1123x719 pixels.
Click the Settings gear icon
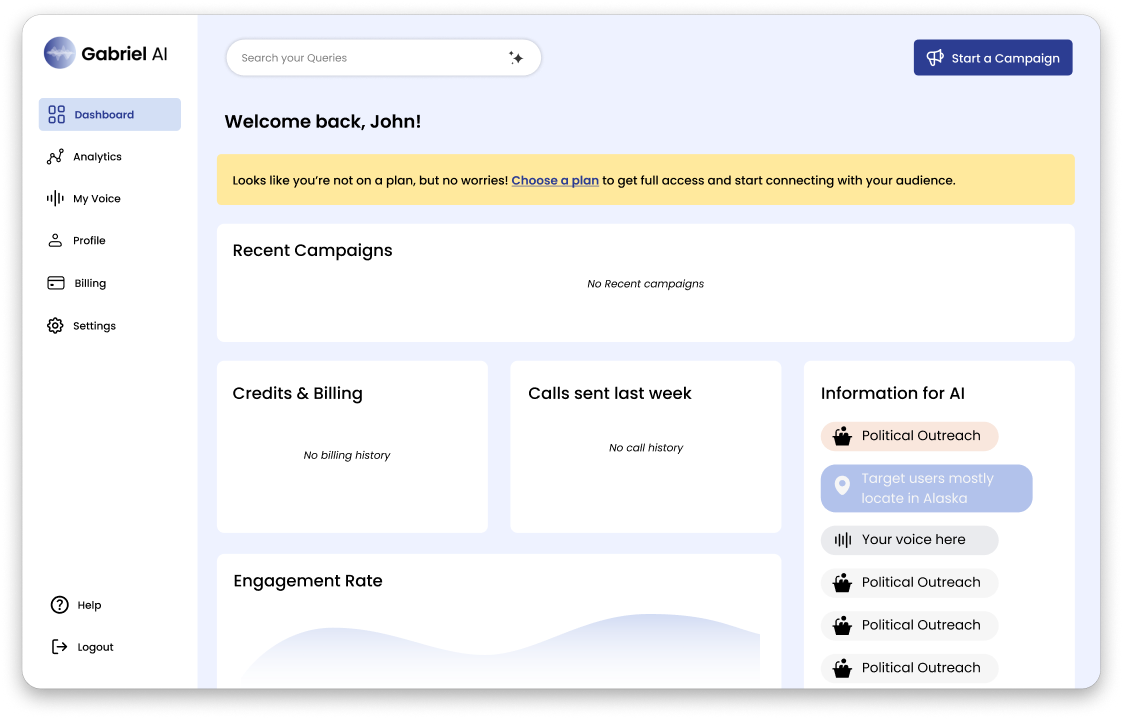(x=55, y=326)
